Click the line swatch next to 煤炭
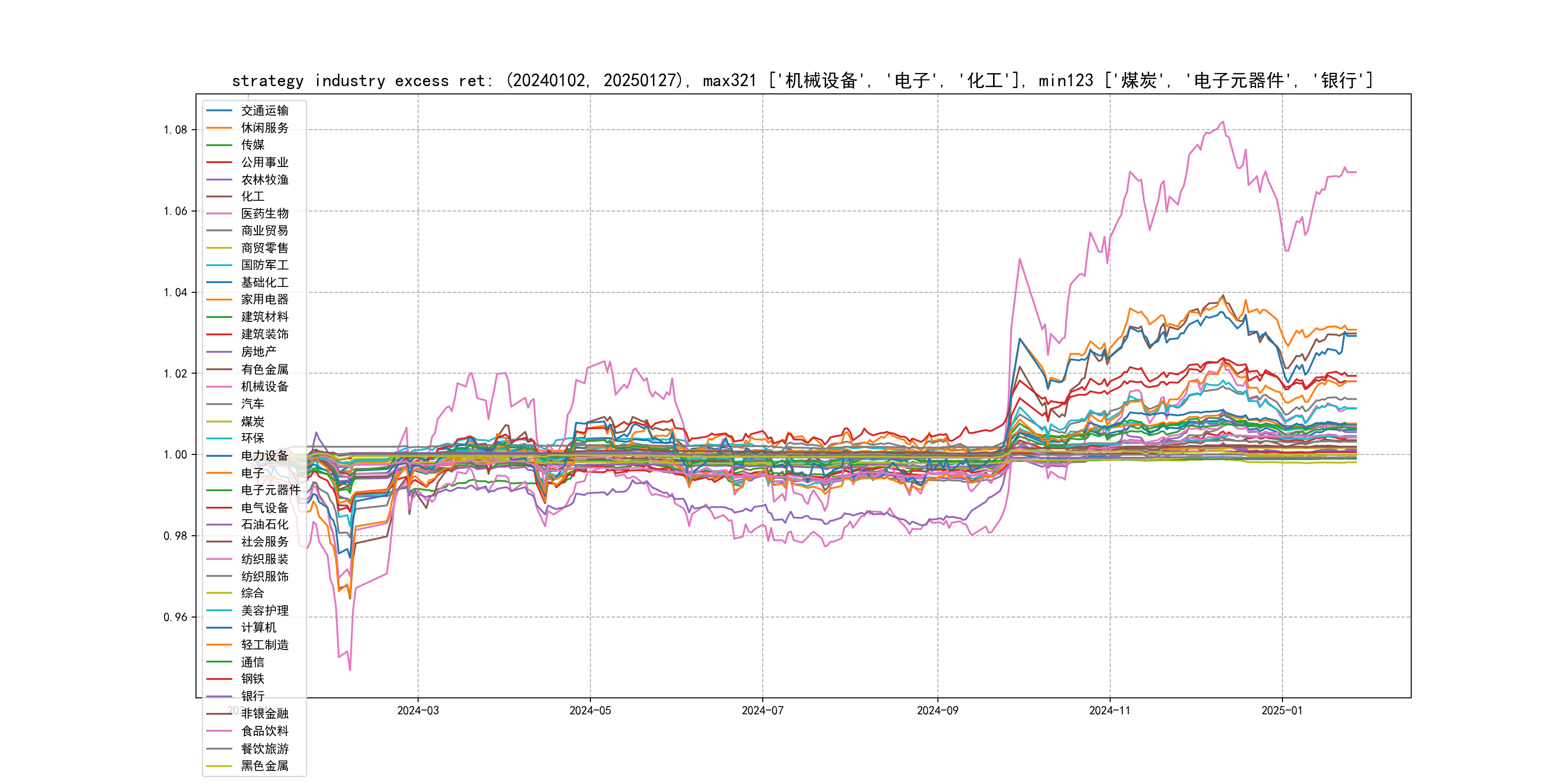The height and width of the screenshot is (784, 1568). click(x=219, y=421)
